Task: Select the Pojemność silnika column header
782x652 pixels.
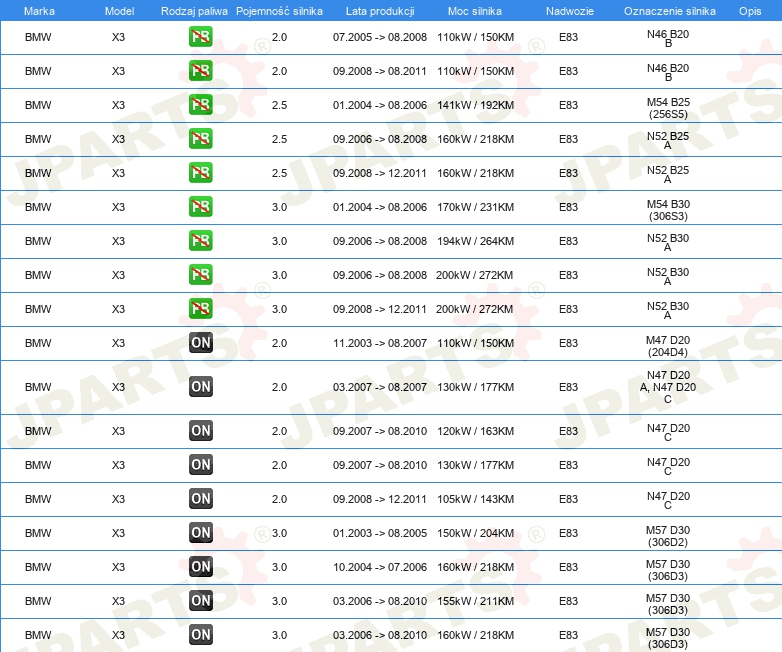Action: click(x=279, y=11)
